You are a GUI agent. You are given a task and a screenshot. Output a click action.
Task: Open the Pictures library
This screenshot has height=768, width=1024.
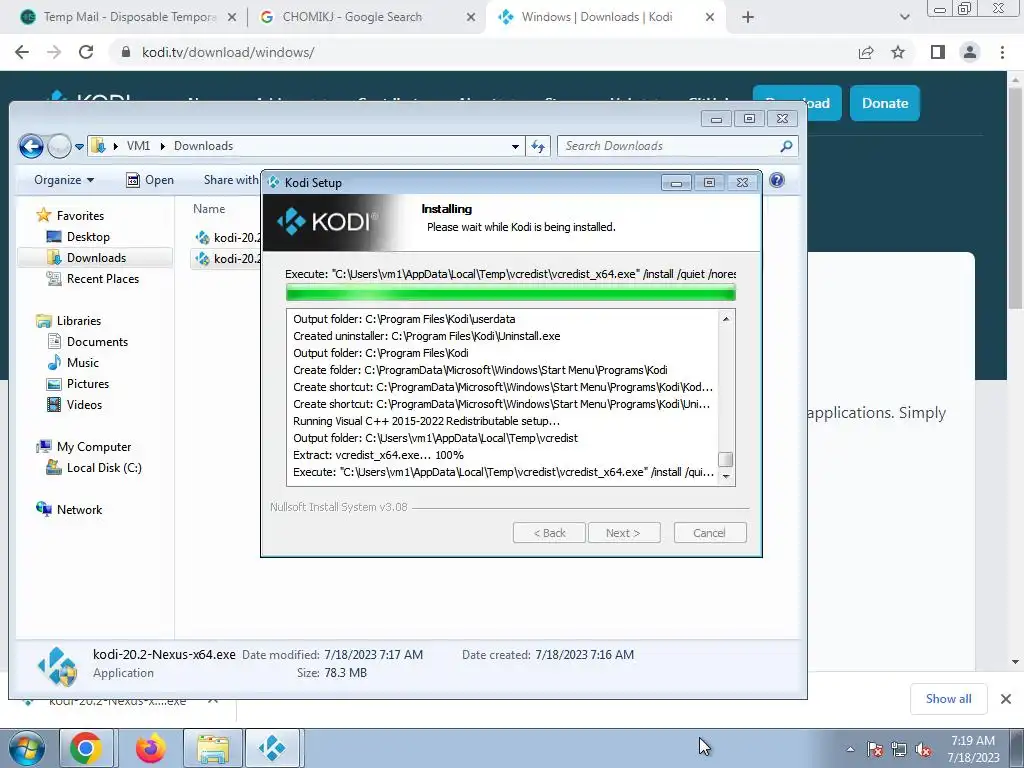click(x=88, y=384)
